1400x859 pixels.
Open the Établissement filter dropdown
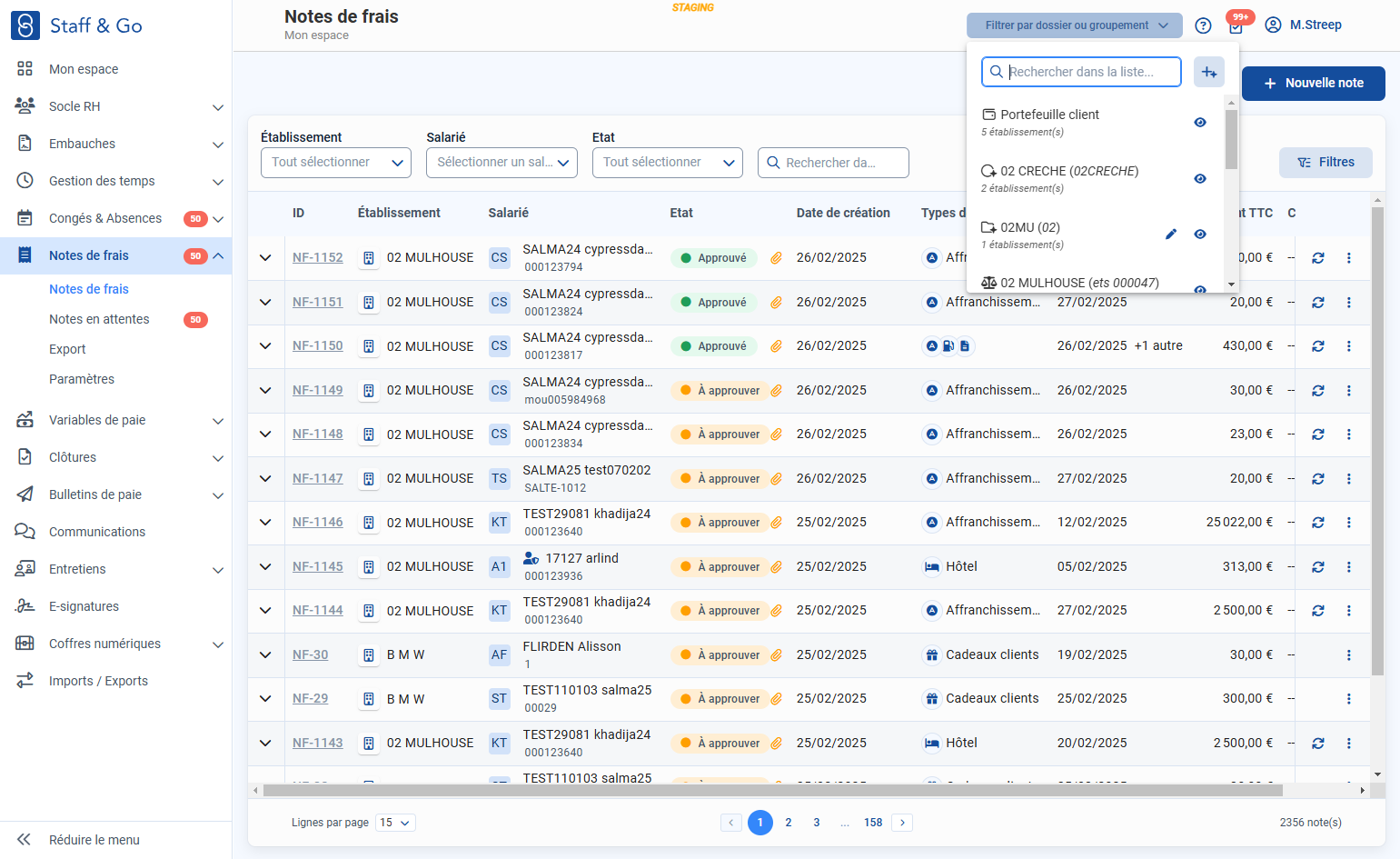(336, 163)
